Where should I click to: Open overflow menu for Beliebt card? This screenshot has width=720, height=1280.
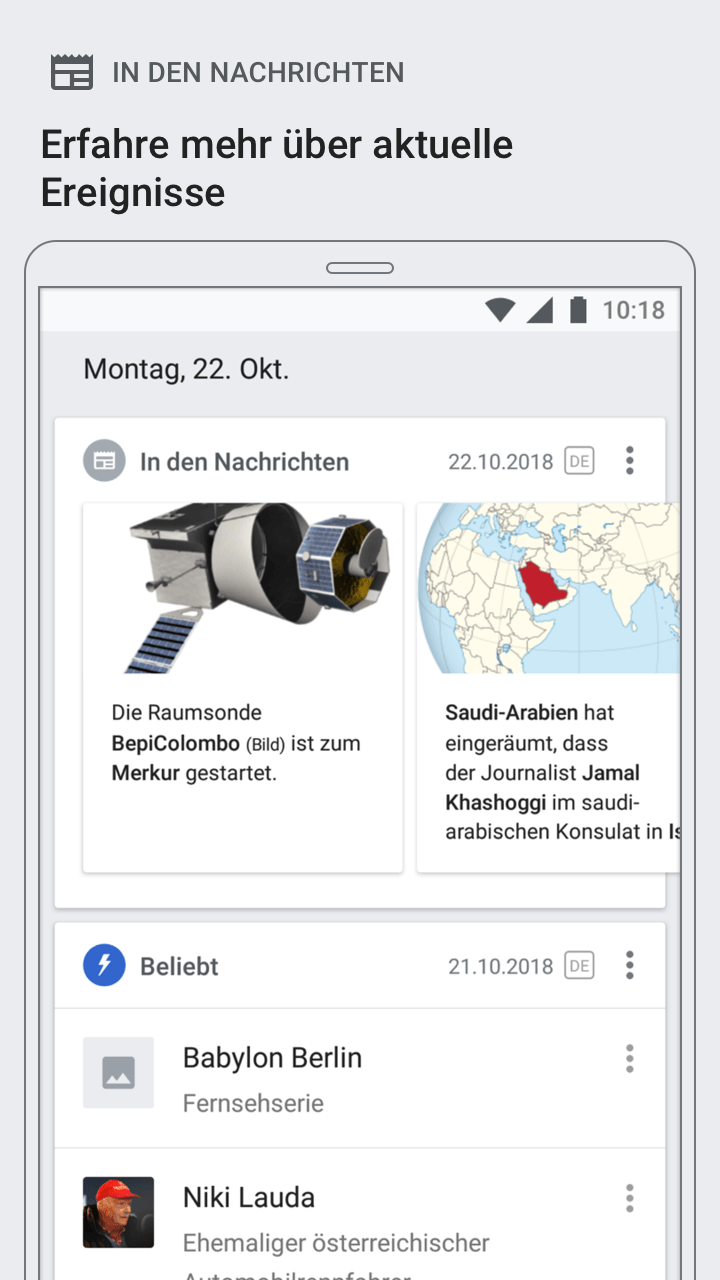629,965
